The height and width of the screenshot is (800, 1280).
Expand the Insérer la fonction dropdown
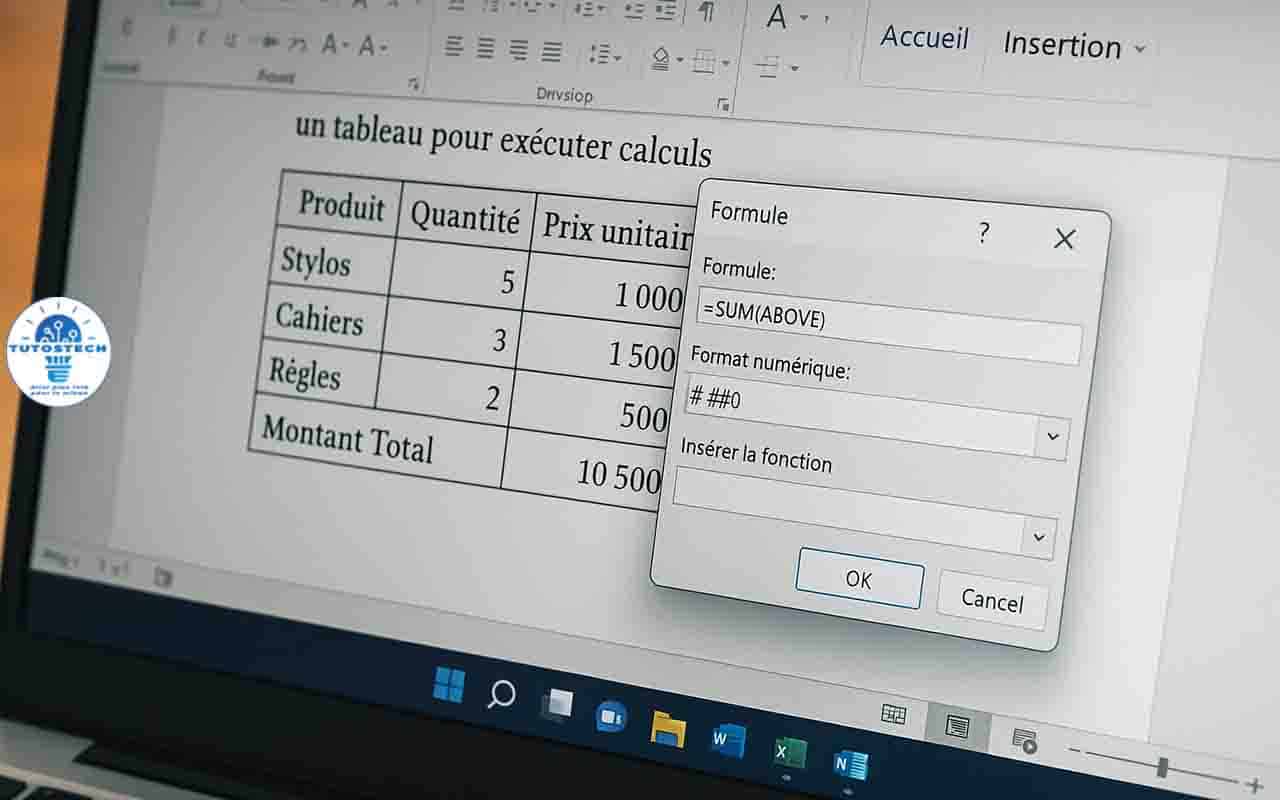coord(1039,538)
